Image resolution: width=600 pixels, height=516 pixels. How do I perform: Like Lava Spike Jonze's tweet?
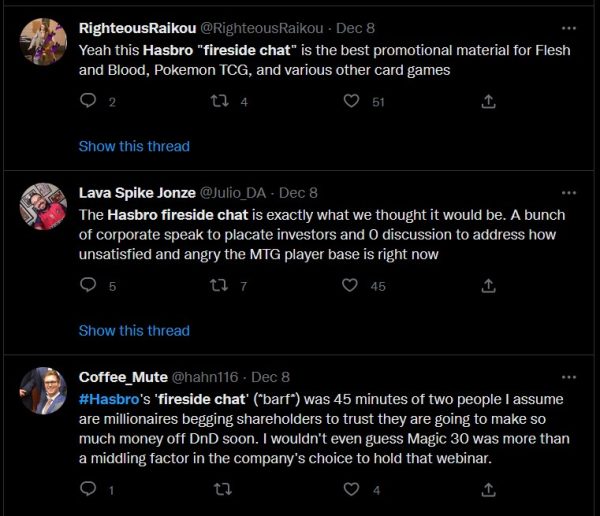(350, 286)
